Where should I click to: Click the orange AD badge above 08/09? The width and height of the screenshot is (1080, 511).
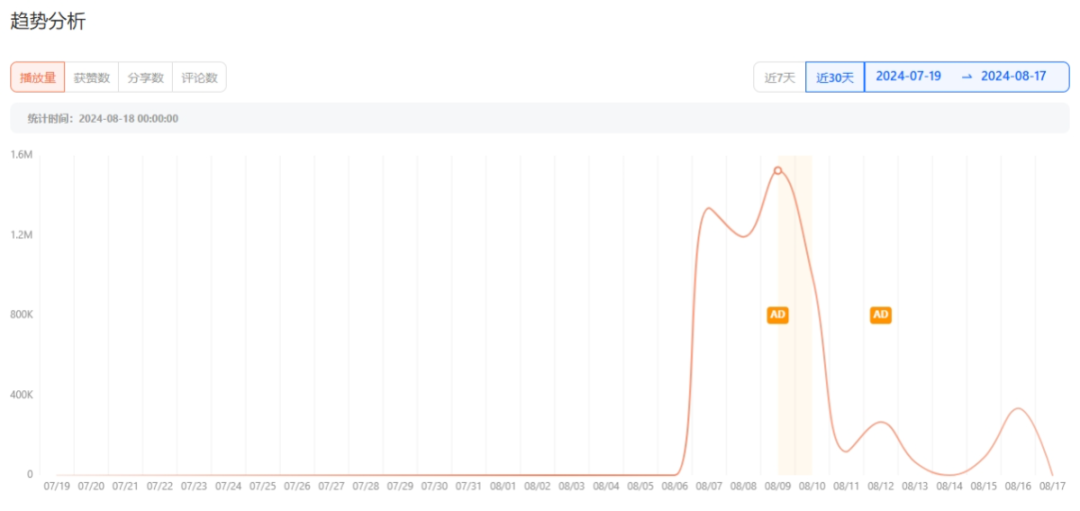click(777, 315)
